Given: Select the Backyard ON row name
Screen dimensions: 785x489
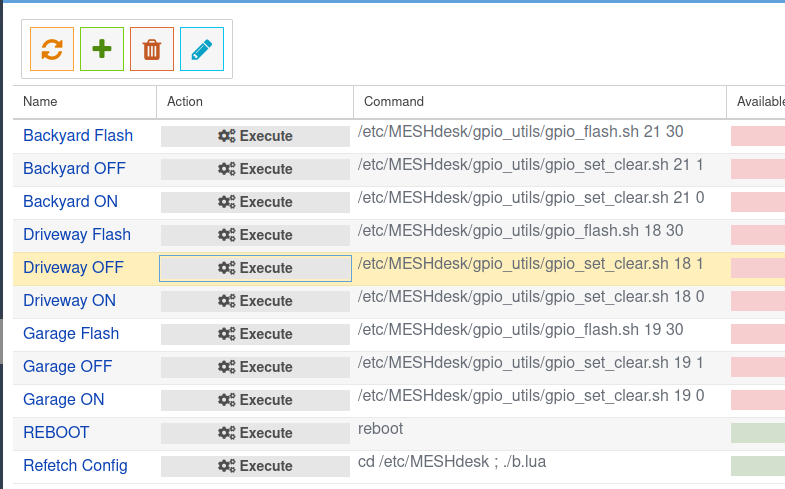Looking at the screenshot, I should (x=70, y=202).
